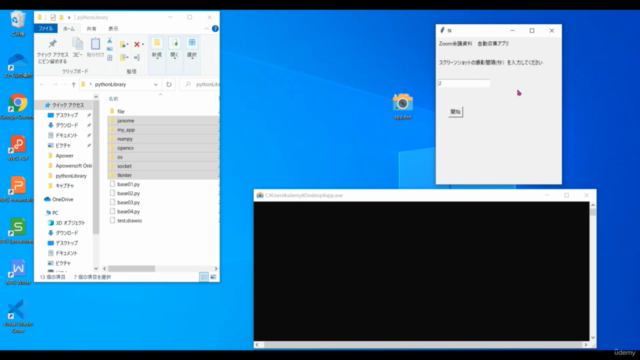
Task: Open Apower folder in navigation pane
Action: point(64,156)
